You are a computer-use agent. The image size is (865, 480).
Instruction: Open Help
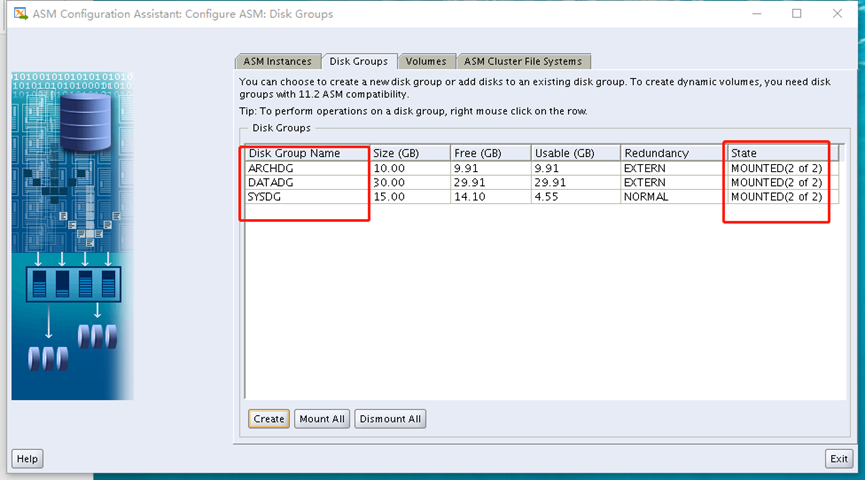(27, 458)
